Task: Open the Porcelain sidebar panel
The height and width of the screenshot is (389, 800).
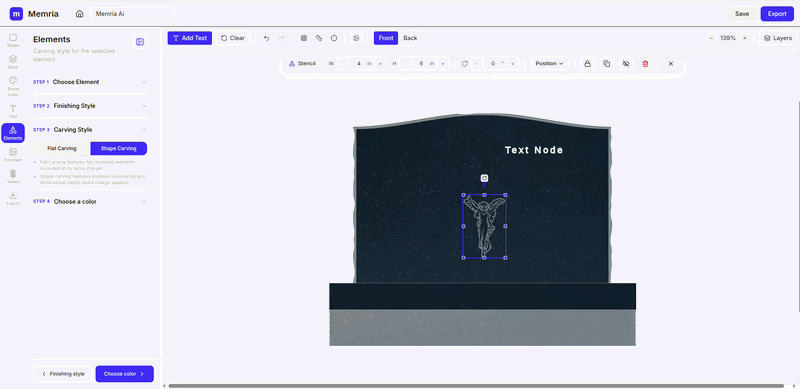Action: [x=13, y=155]
